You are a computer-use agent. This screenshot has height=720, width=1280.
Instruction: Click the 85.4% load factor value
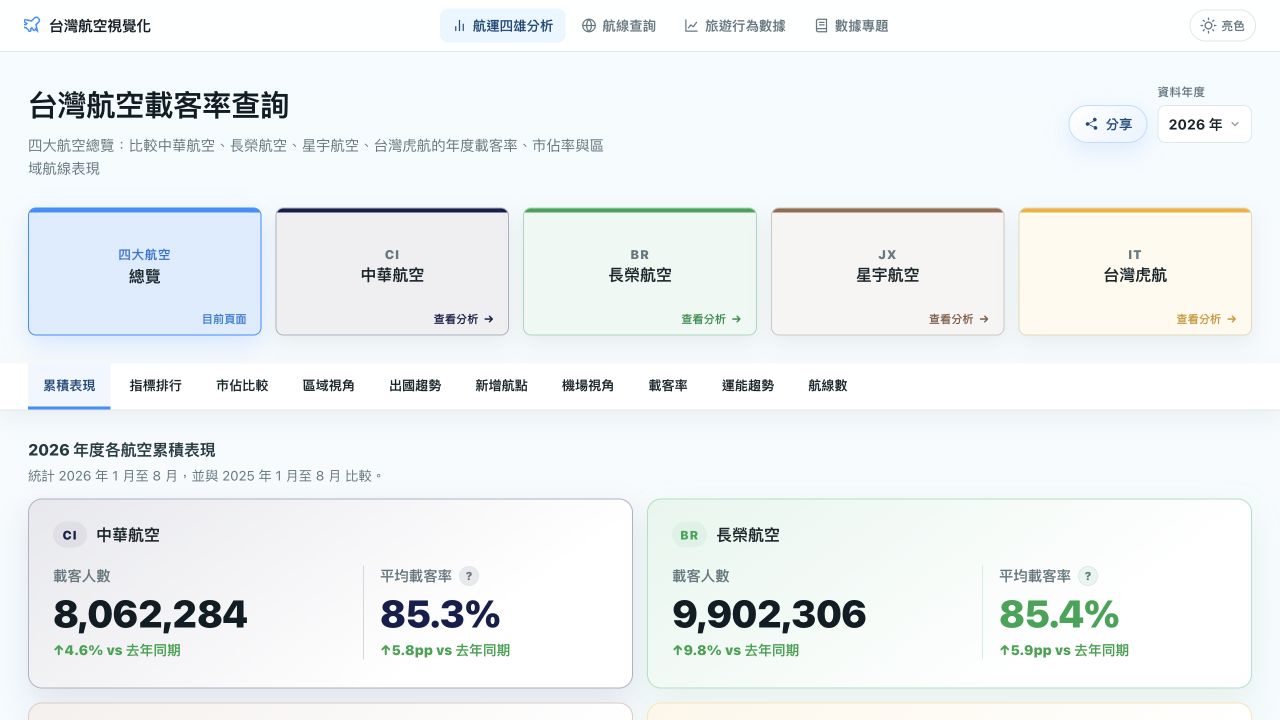click(1059, 615)
